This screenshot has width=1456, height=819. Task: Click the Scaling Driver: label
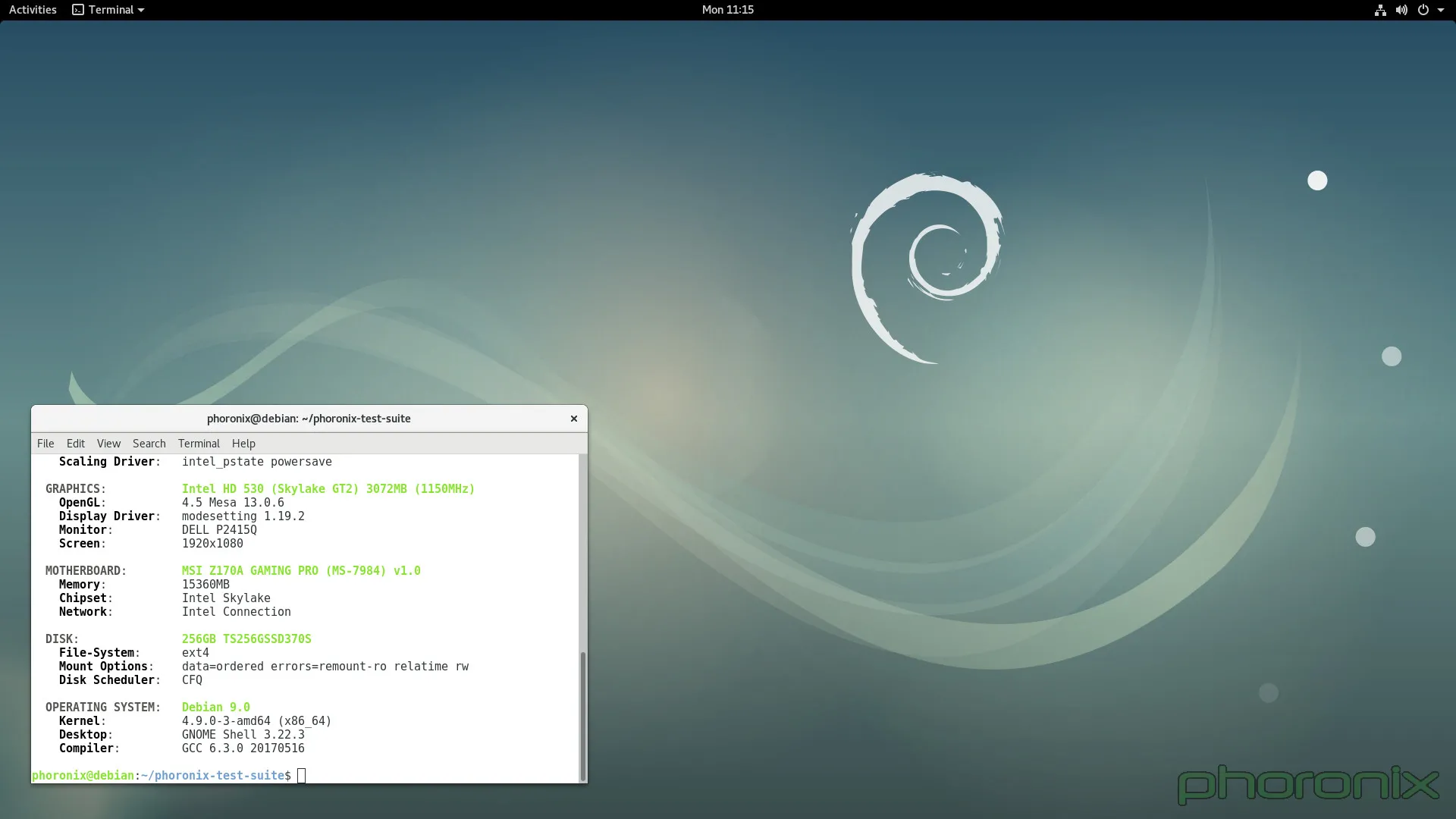coord(110,462)
